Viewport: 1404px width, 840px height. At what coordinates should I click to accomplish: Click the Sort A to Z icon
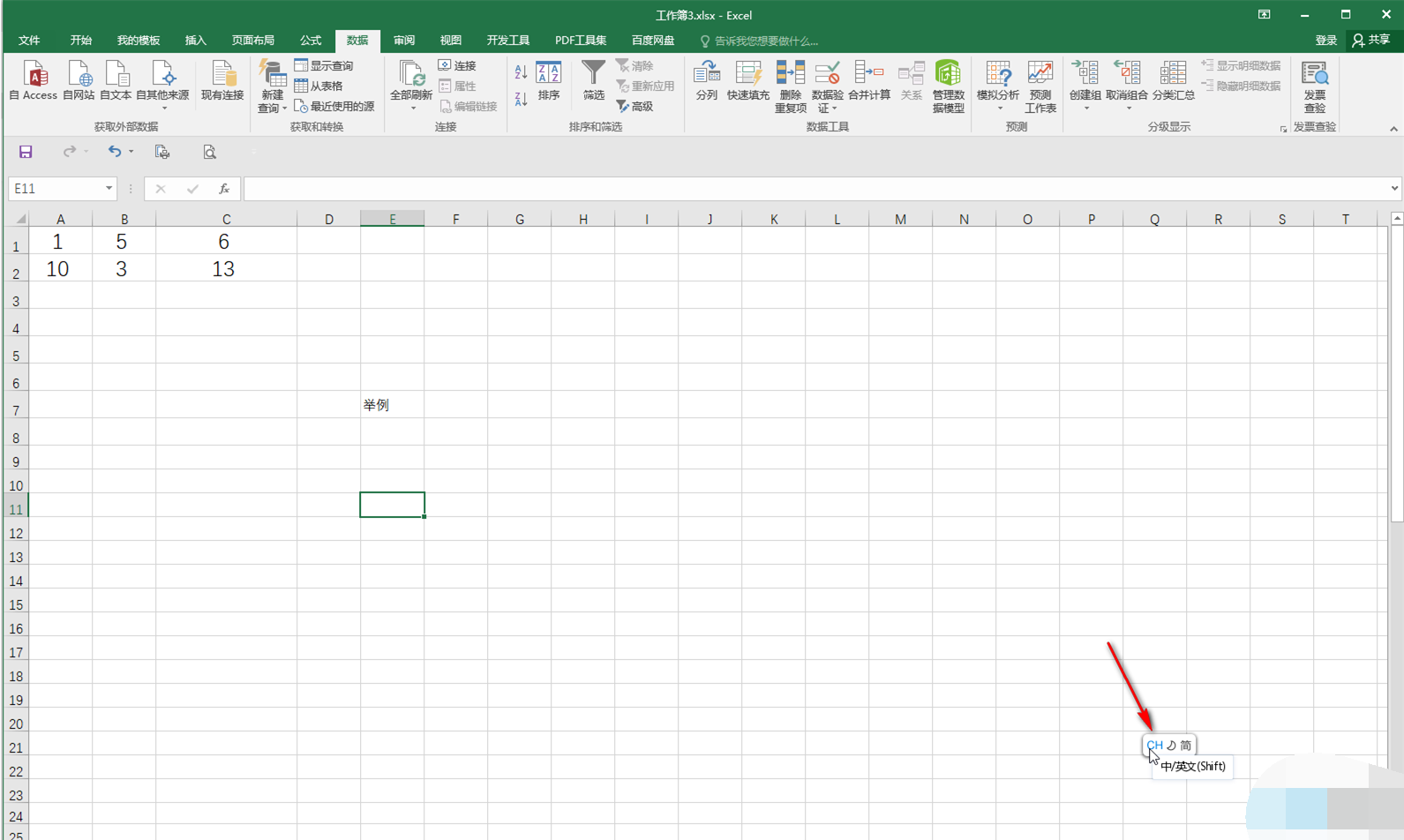[x=521, y=72]
